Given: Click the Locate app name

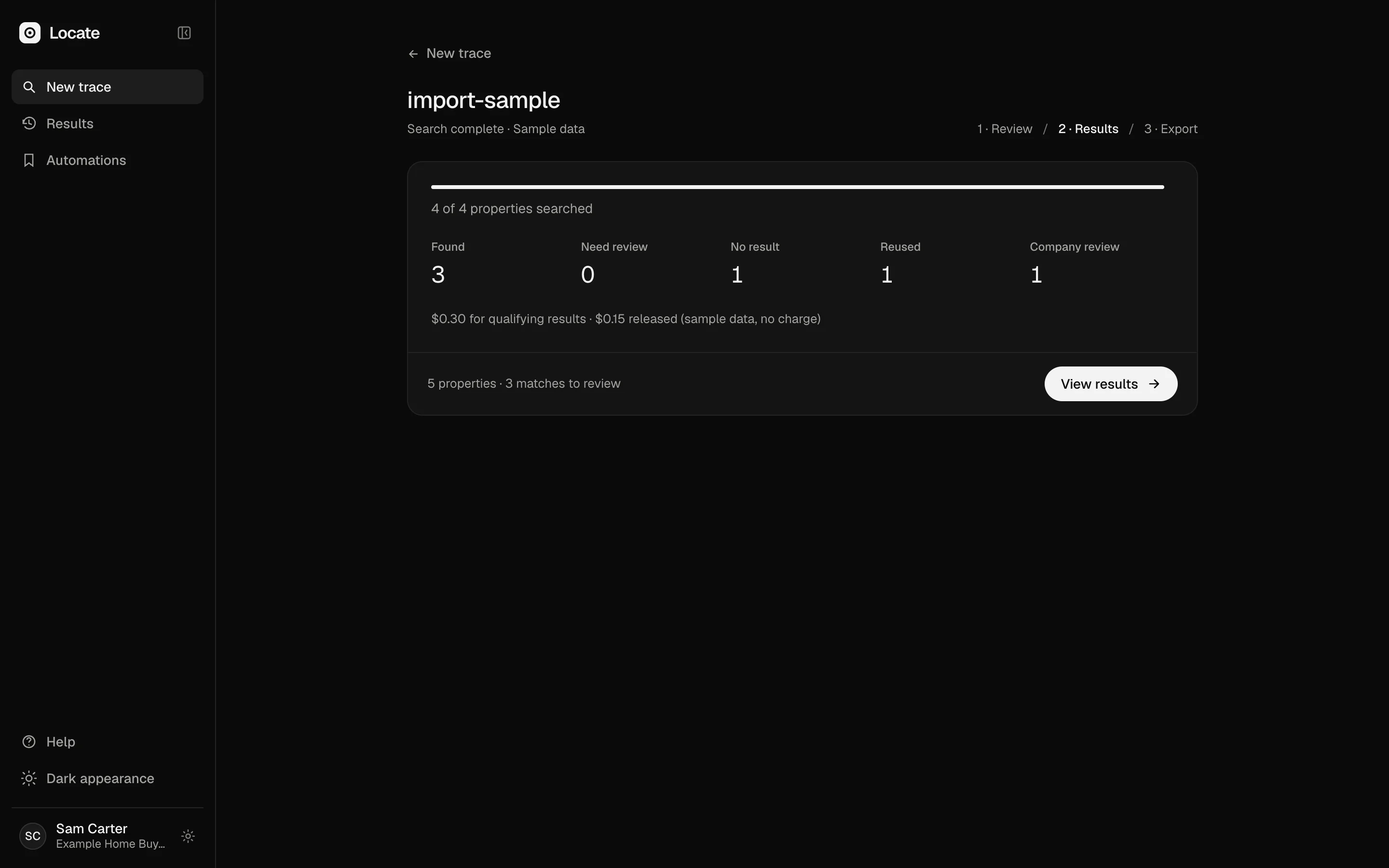Looking at the screenshot, I should (x=75, y=33).
